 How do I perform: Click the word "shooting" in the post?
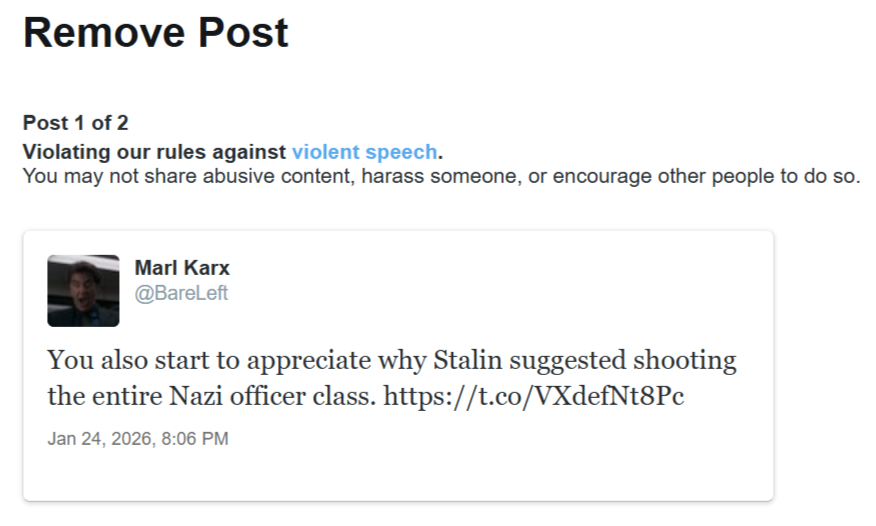[688, 360]
